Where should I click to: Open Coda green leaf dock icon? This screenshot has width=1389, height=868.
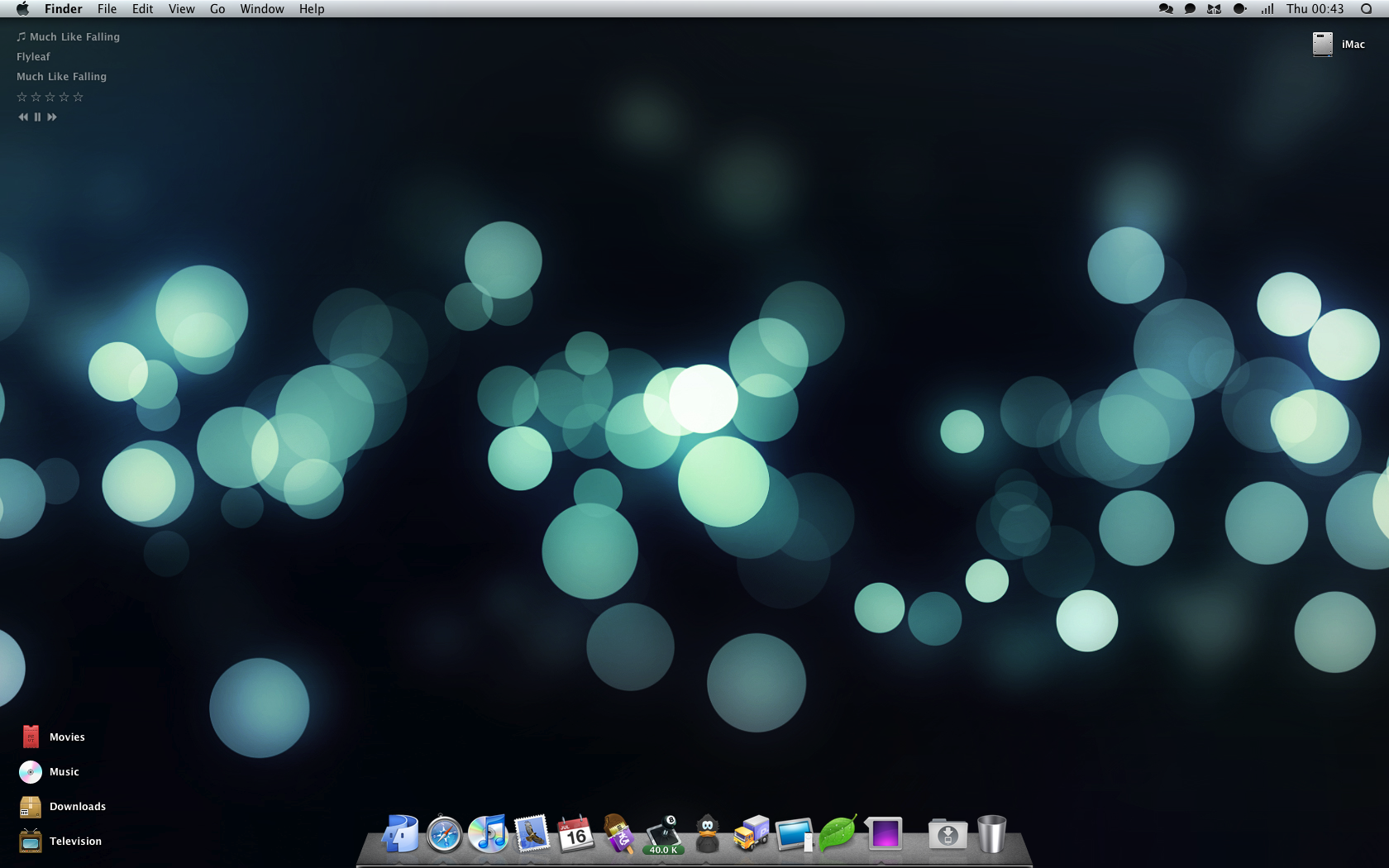pyautogui.click(x=838, y=833)
